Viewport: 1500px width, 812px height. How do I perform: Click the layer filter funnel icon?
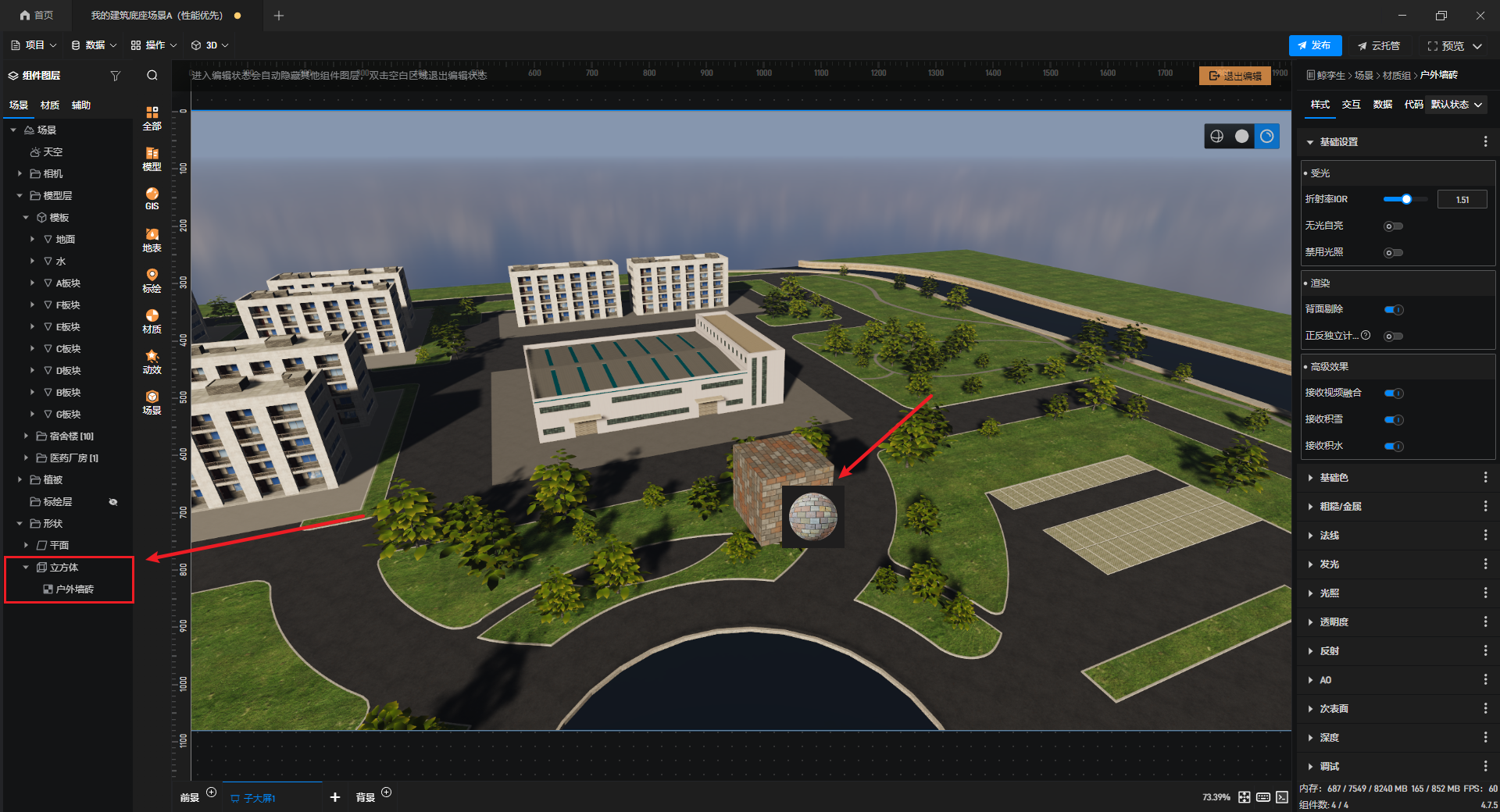click(116, 76)
